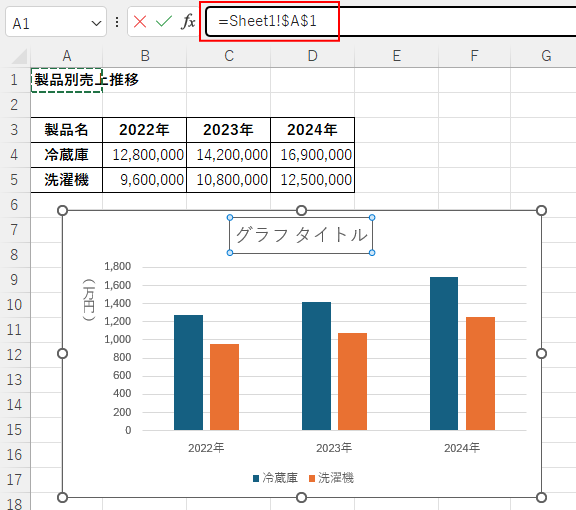Image resolution: width=576 pixels, height=510 pixels.
Task: Click the cell containing 12,800,000
Action: [145, 155]
